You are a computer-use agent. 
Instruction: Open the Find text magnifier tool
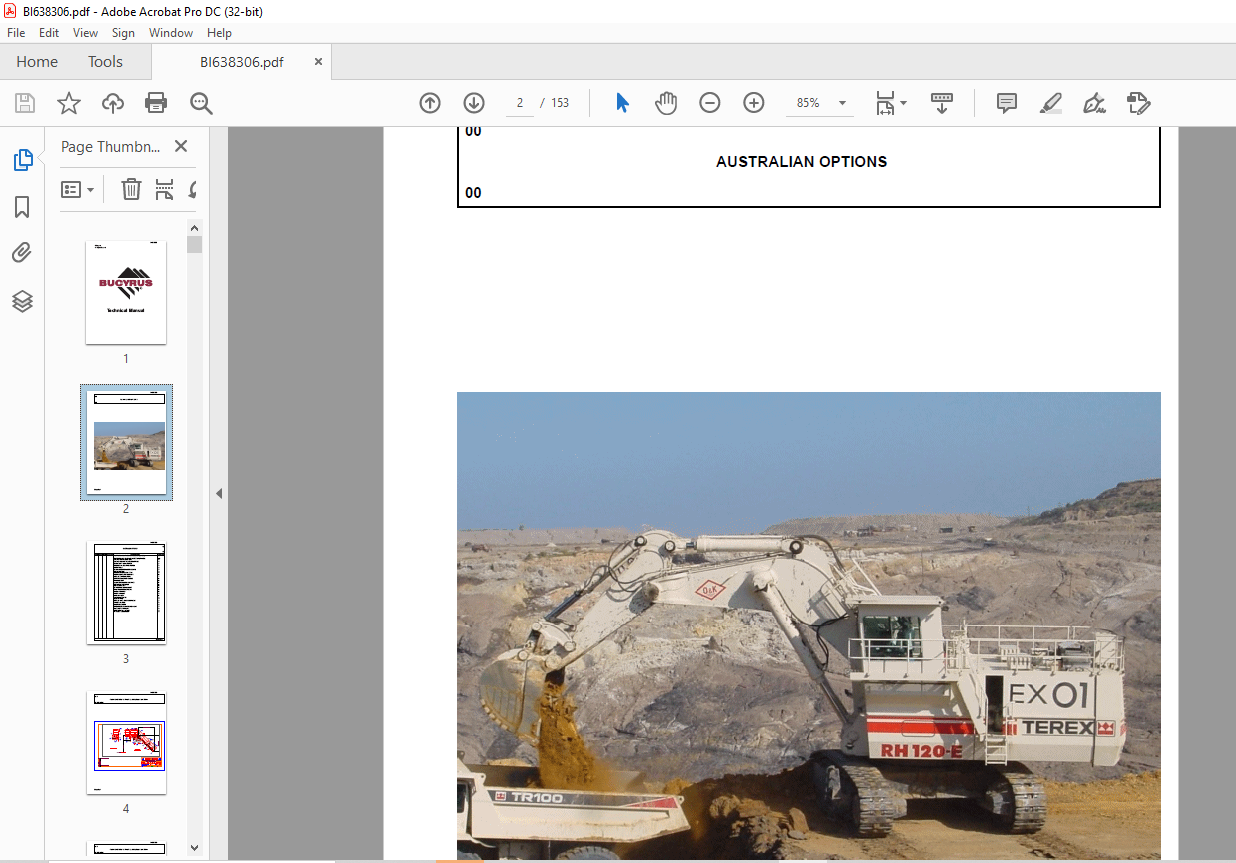click(x=201, y=103)
